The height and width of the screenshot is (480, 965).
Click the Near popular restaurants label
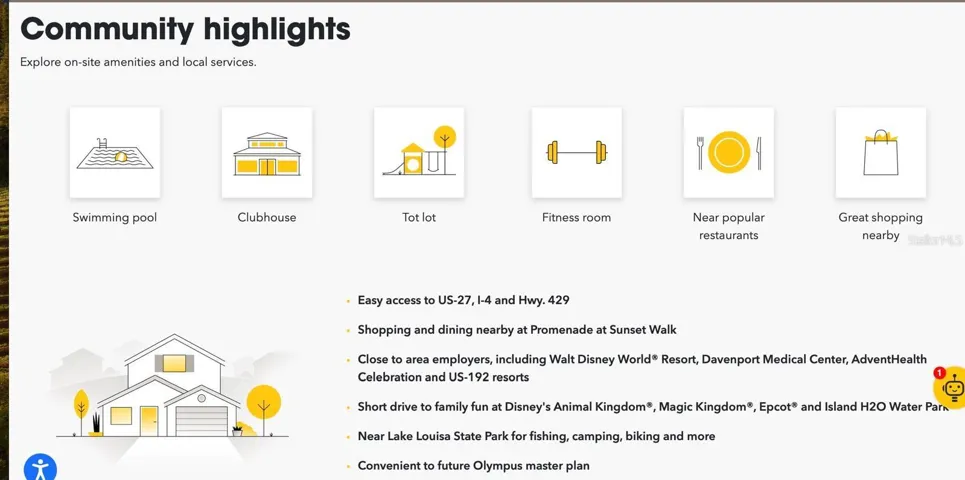[728, 226]
